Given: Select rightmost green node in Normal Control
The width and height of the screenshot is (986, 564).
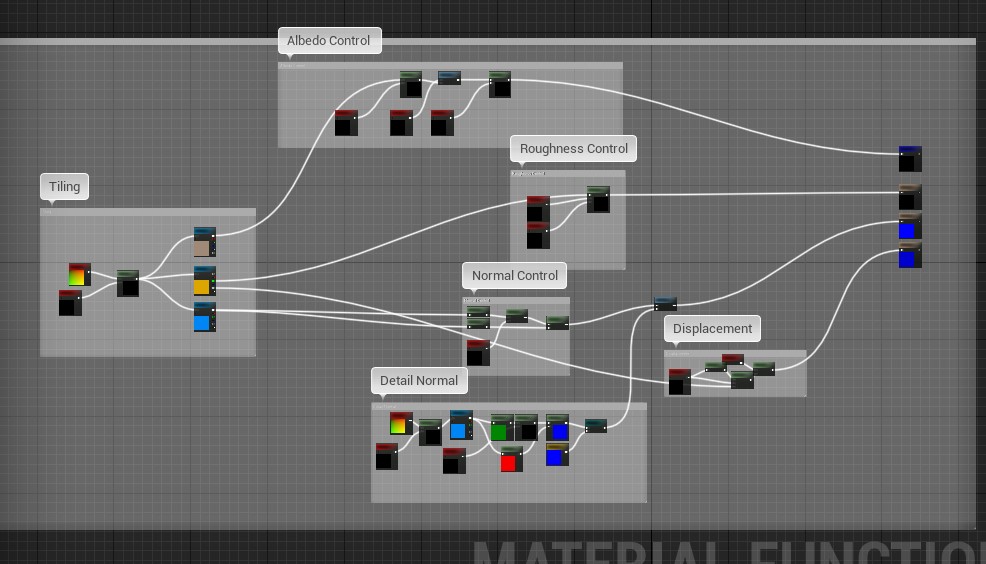Looking at the screenshot, I should click(x=557, y=323).
